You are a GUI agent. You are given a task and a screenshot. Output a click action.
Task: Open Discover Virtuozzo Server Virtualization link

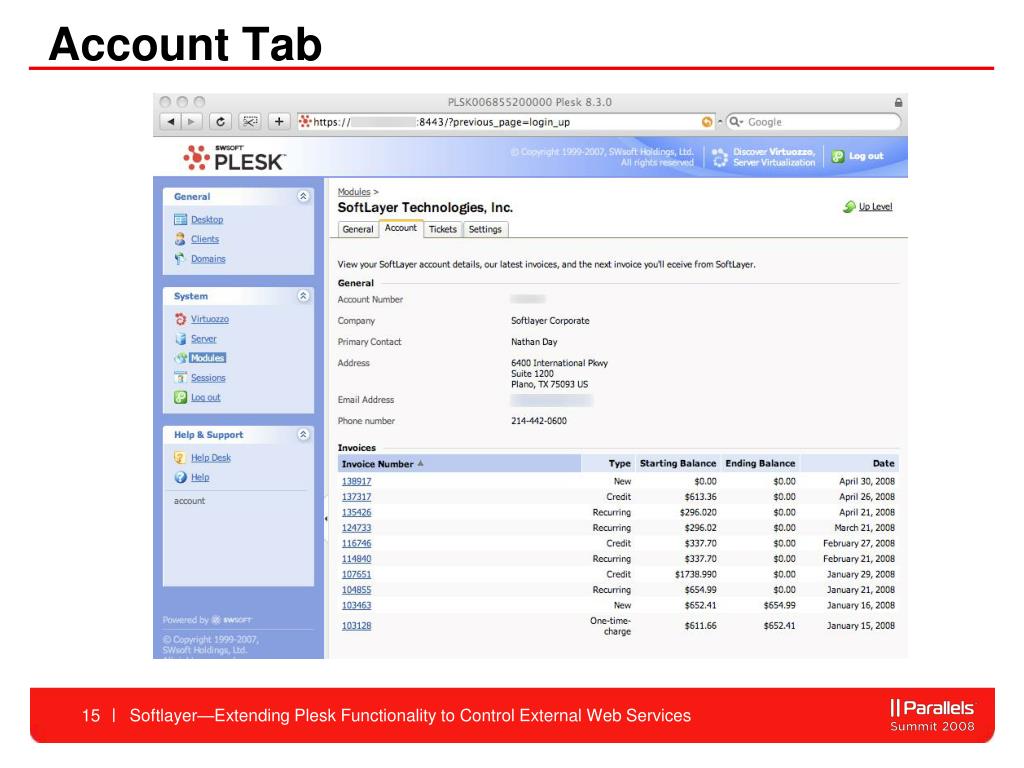774,157
